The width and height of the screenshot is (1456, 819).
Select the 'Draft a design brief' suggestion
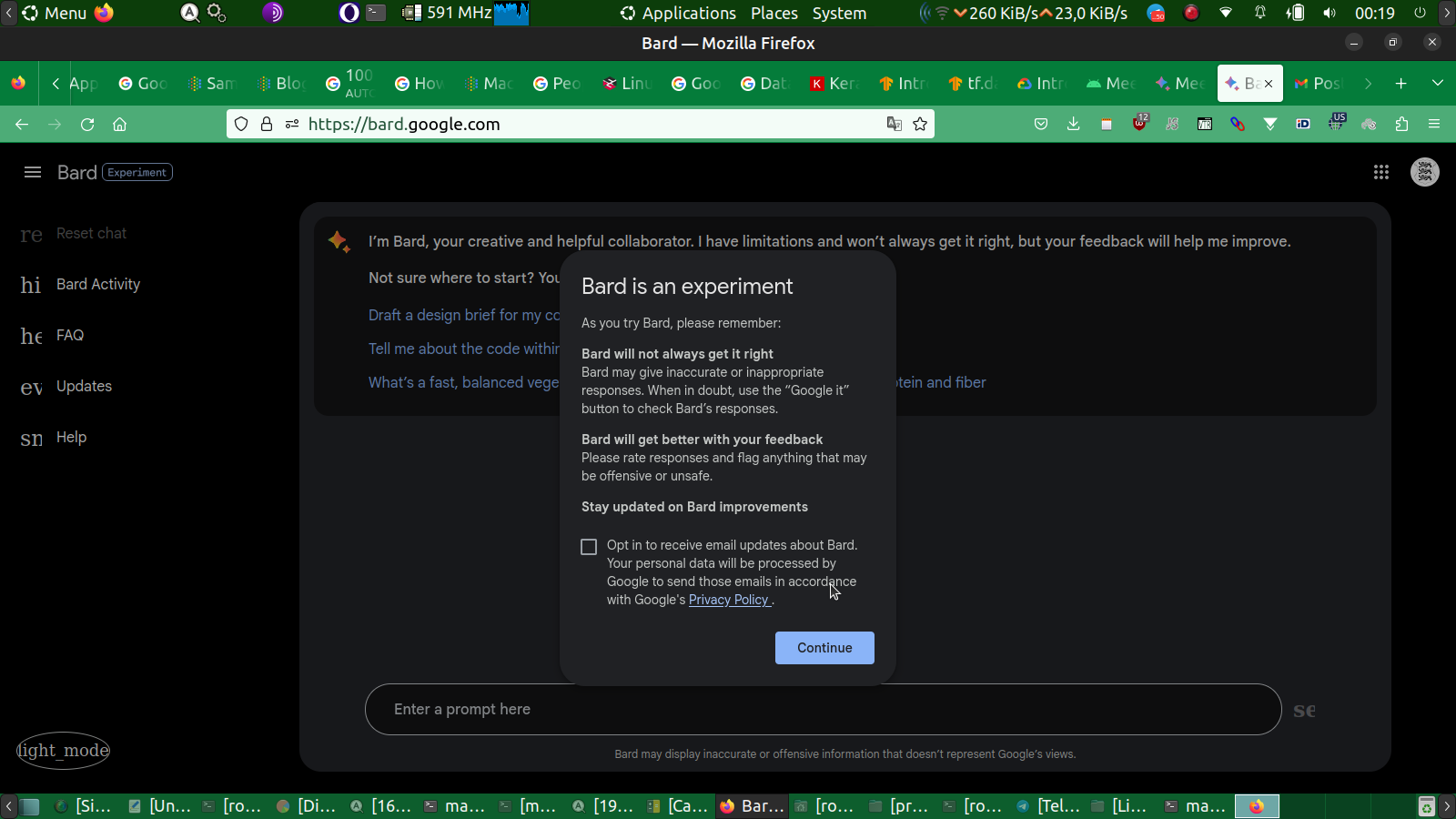click(x=464, y=315)
